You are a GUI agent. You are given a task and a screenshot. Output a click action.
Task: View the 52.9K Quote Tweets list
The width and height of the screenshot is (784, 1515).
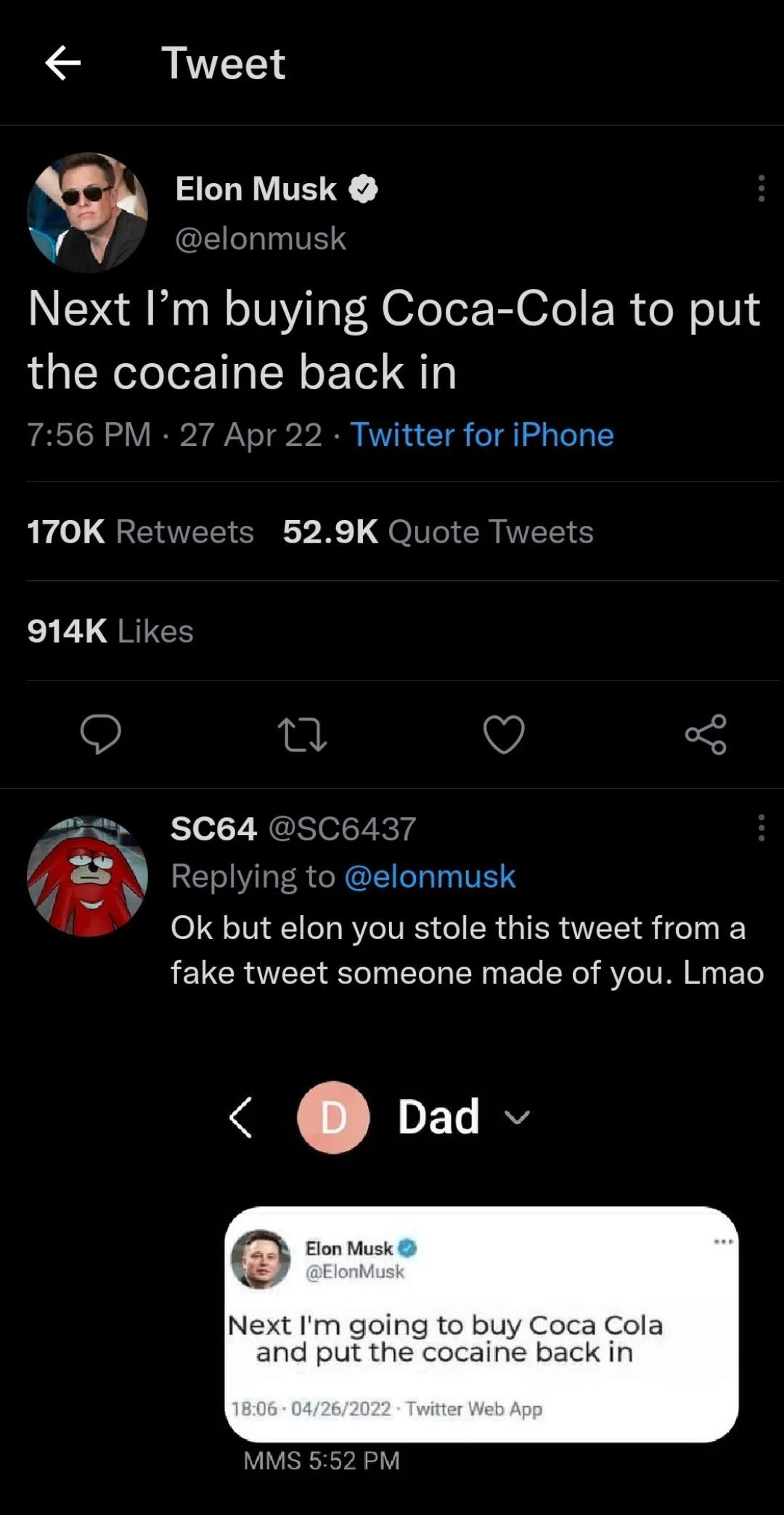click(x=438, y=532)
